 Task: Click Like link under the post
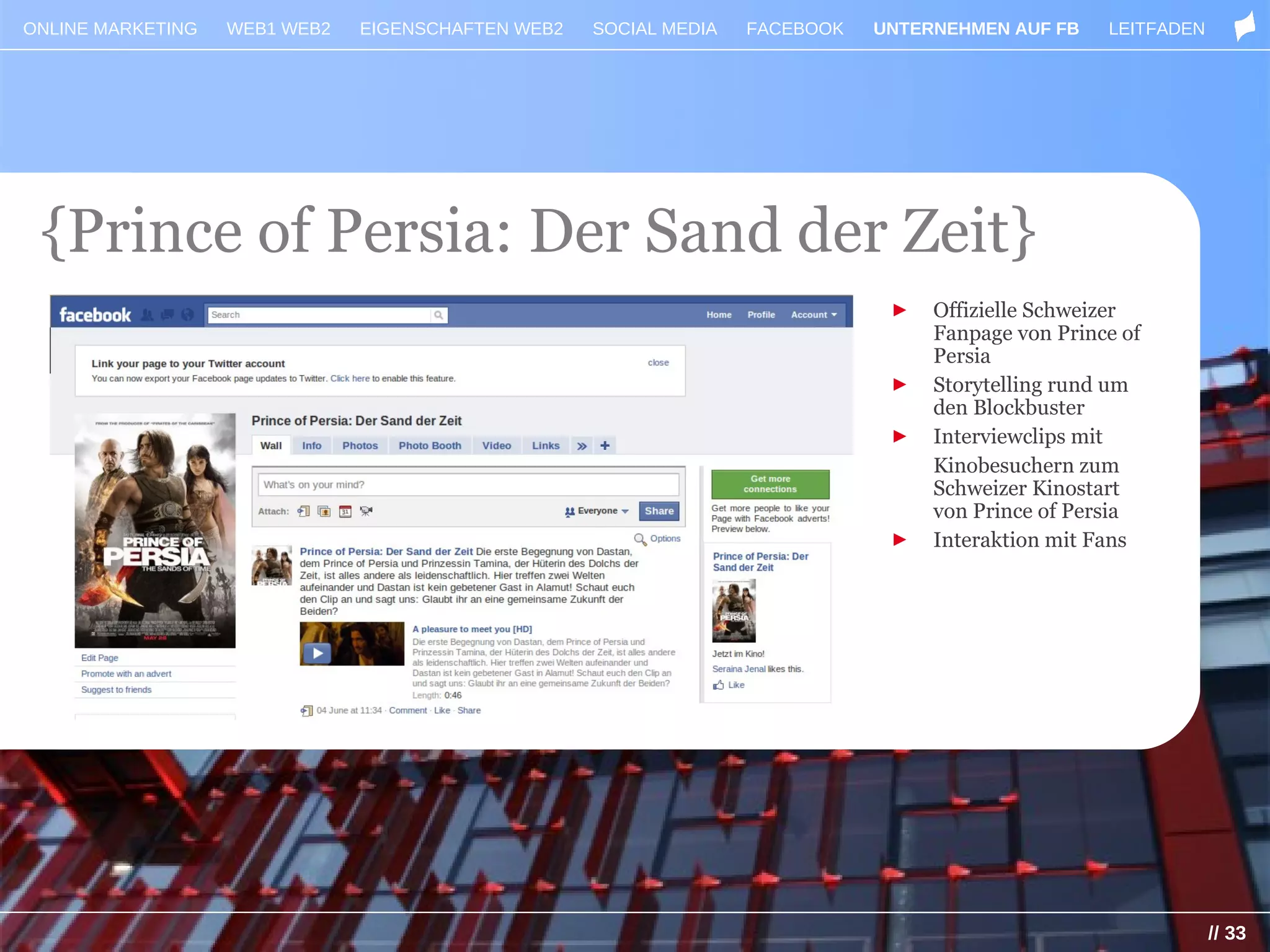coord(442,710)
